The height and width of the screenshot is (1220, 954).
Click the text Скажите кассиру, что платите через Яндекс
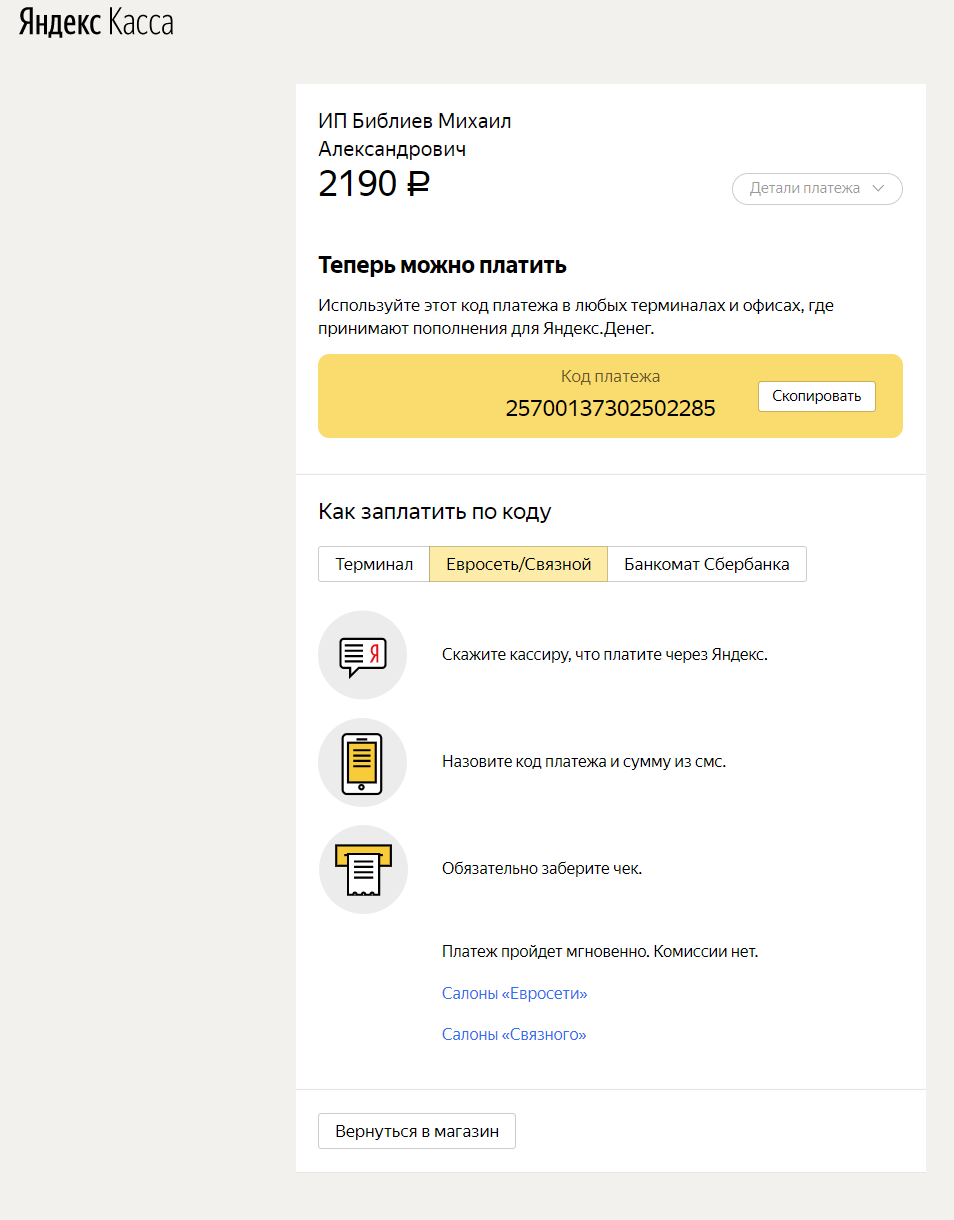(605, 655)
